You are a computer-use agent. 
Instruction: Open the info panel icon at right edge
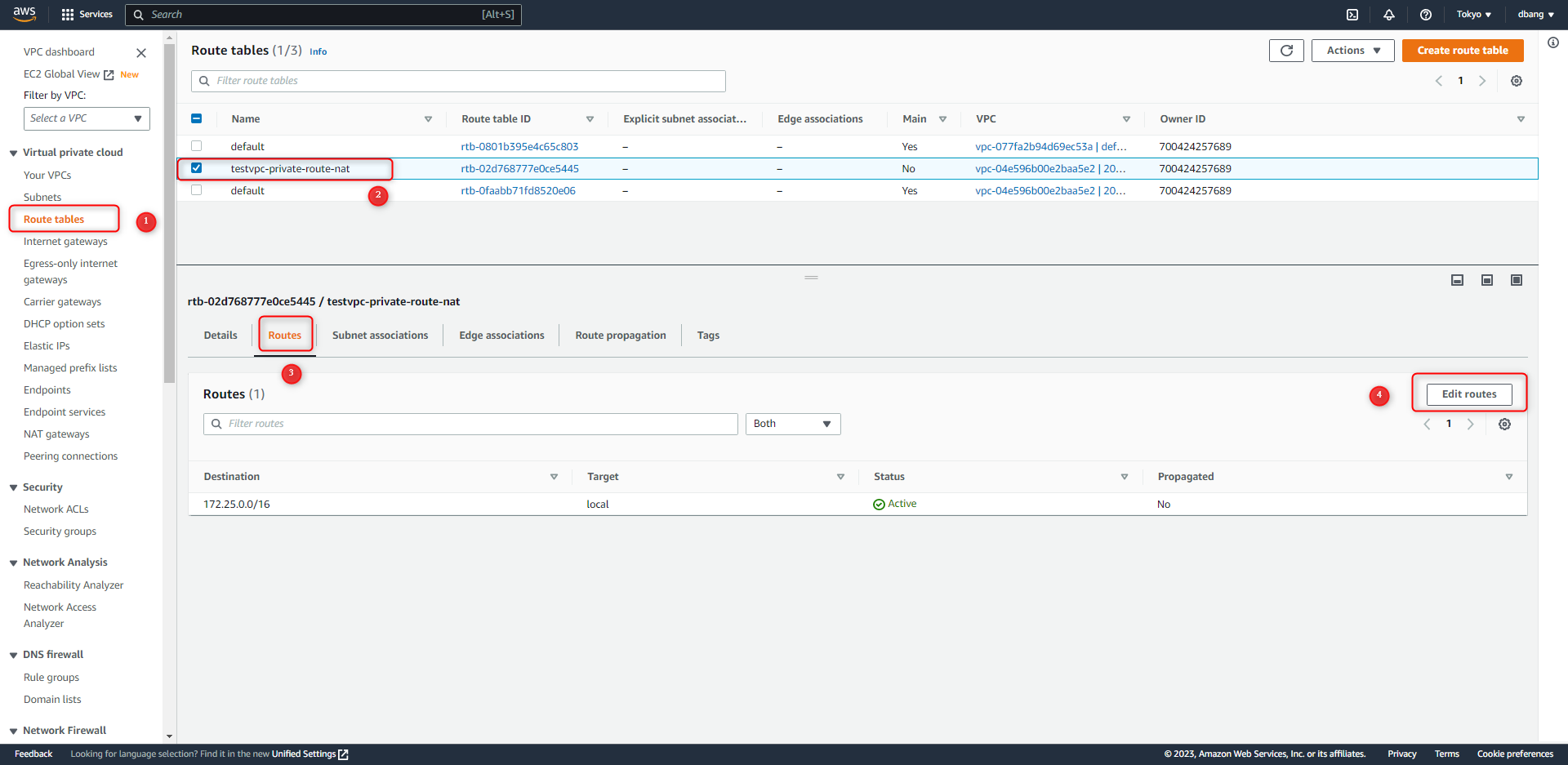pyautogui.click(x=1553, y=42)
